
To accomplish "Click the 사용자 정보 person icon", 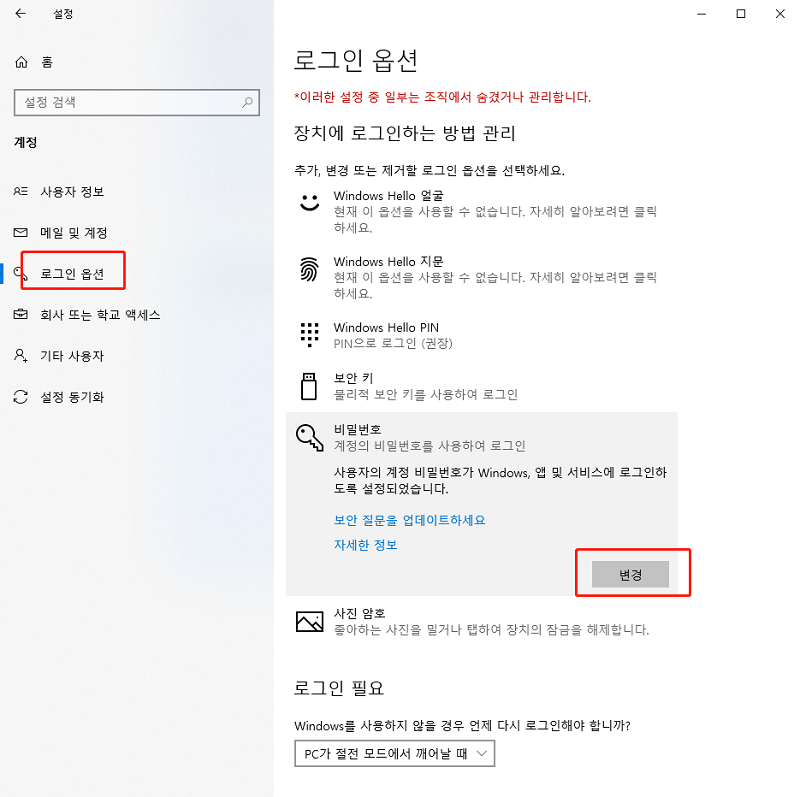I will 20,191.
